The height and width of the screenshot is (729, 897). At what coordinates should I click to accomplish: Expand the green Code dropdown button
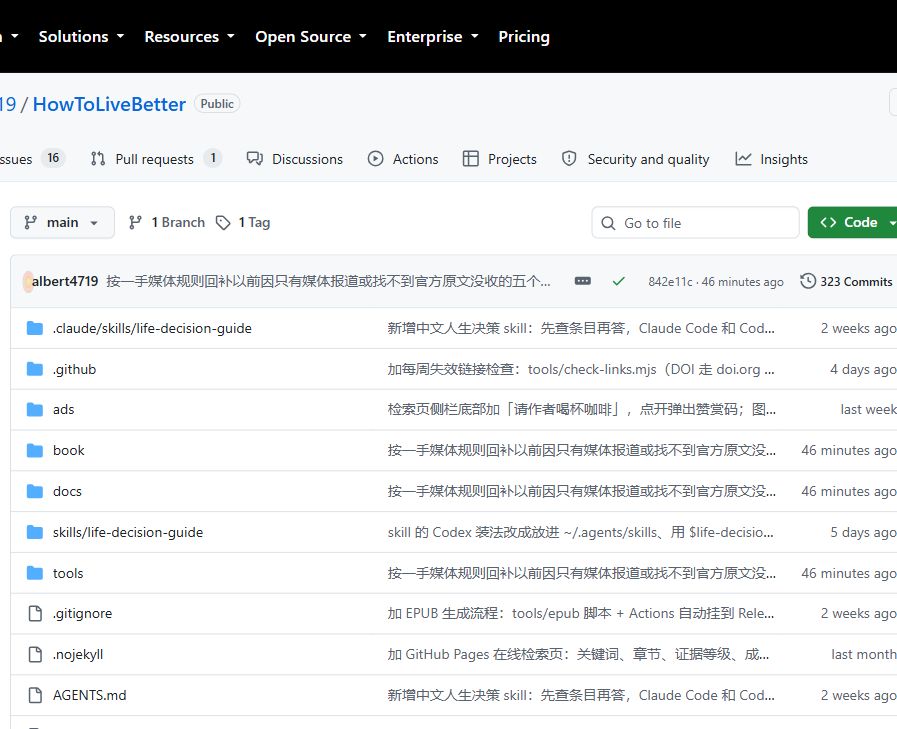coord(854,223)
